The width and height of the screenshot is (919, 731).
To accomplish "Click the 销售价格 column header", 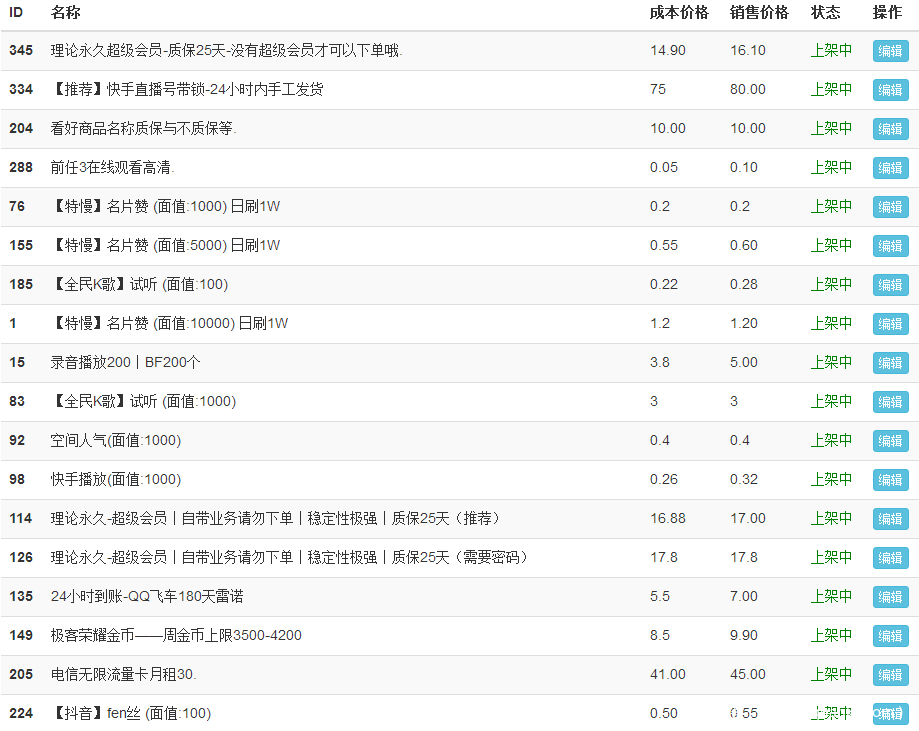I will (x=759, y=13).
